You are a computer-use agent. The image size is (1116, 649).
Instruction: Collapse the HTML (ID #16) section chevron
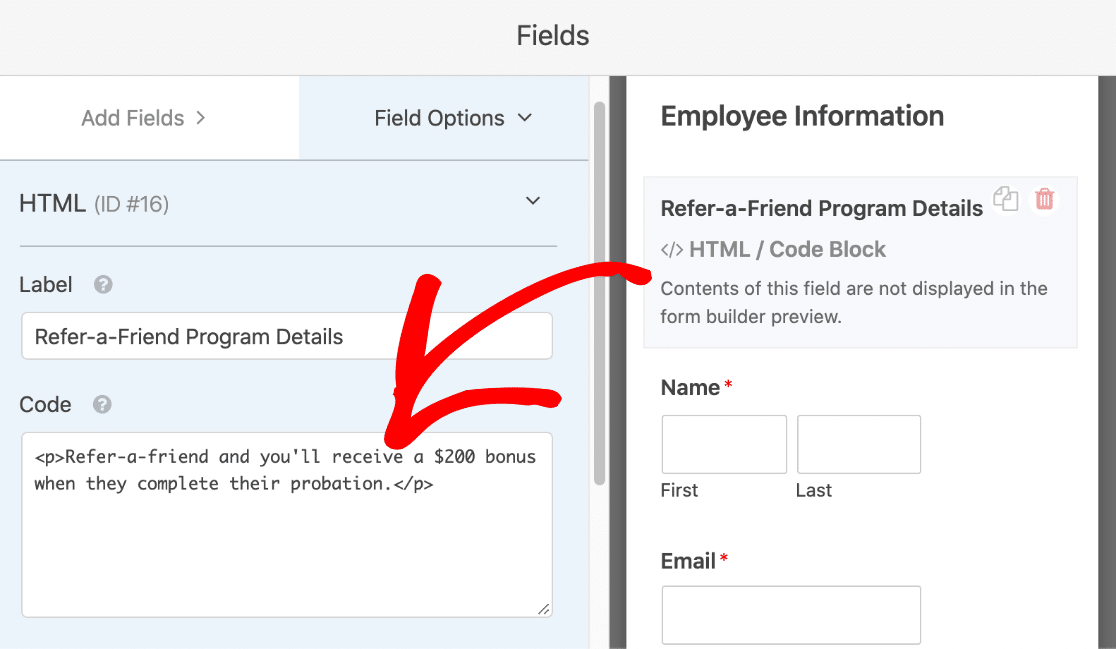click(532, 201)
